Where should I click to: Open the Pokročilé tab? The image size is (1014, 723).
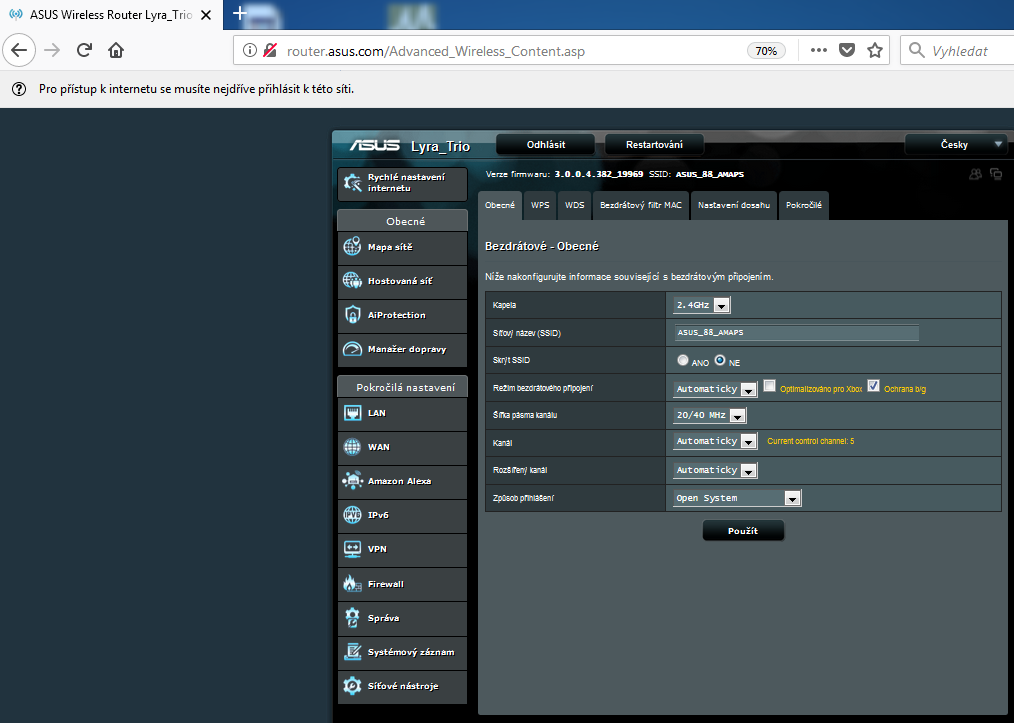coord(804,205)
